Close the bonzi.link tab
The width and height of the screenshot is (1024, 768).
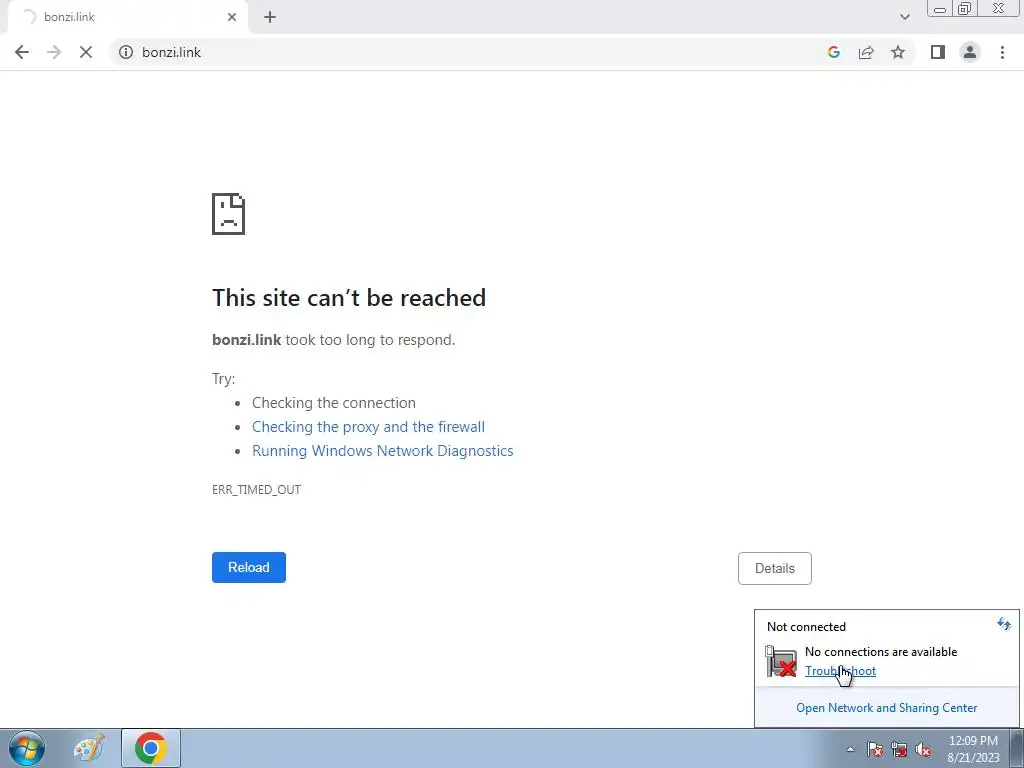232,17
